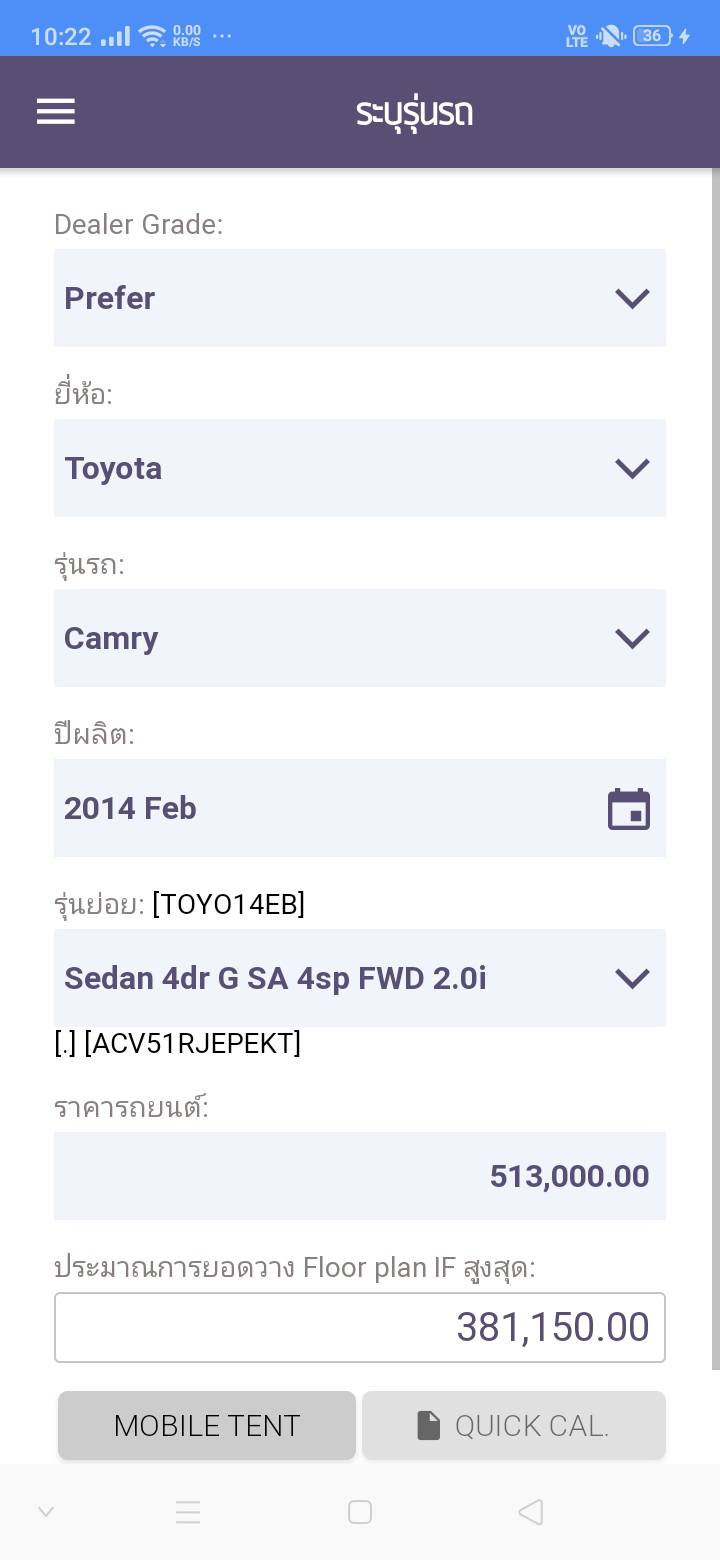The image size is (720, 1560).
Task: Expand the Dealer Grade Prefer dropdown
Action: coord(359,298)
